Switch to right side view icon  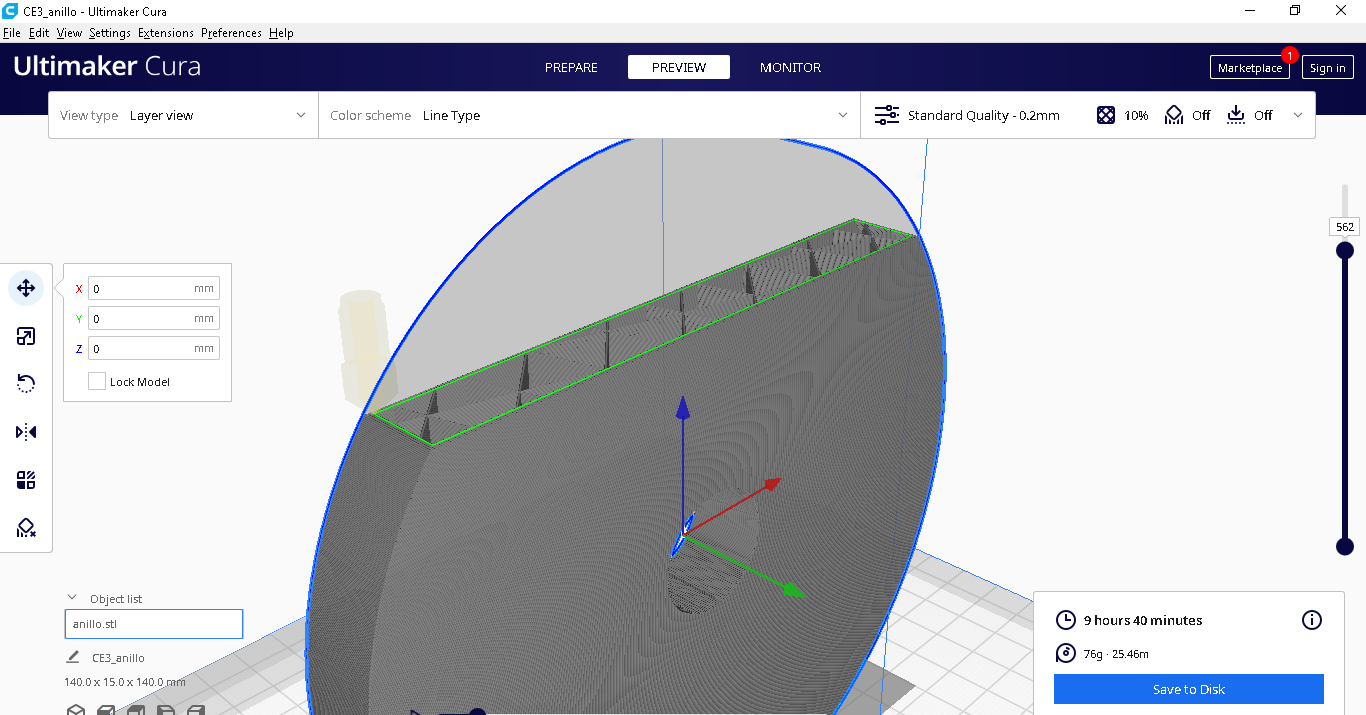pyautogui.click(x=196, y=710)
